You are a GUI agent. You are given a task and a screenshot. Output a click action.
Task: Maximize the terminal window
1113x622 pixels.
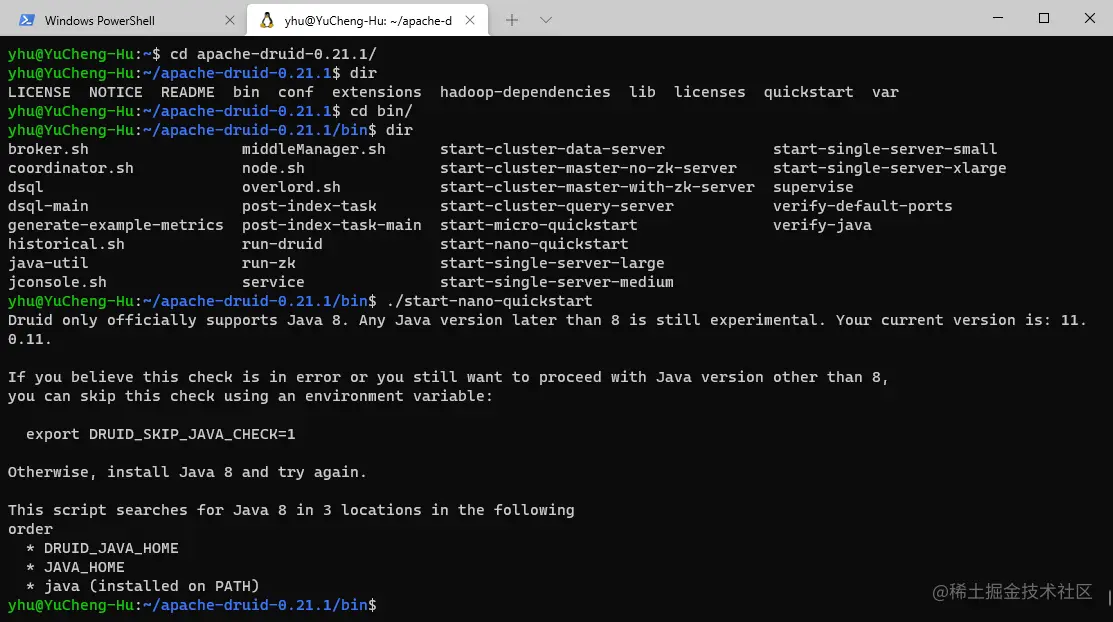(x=1043, y=18)
